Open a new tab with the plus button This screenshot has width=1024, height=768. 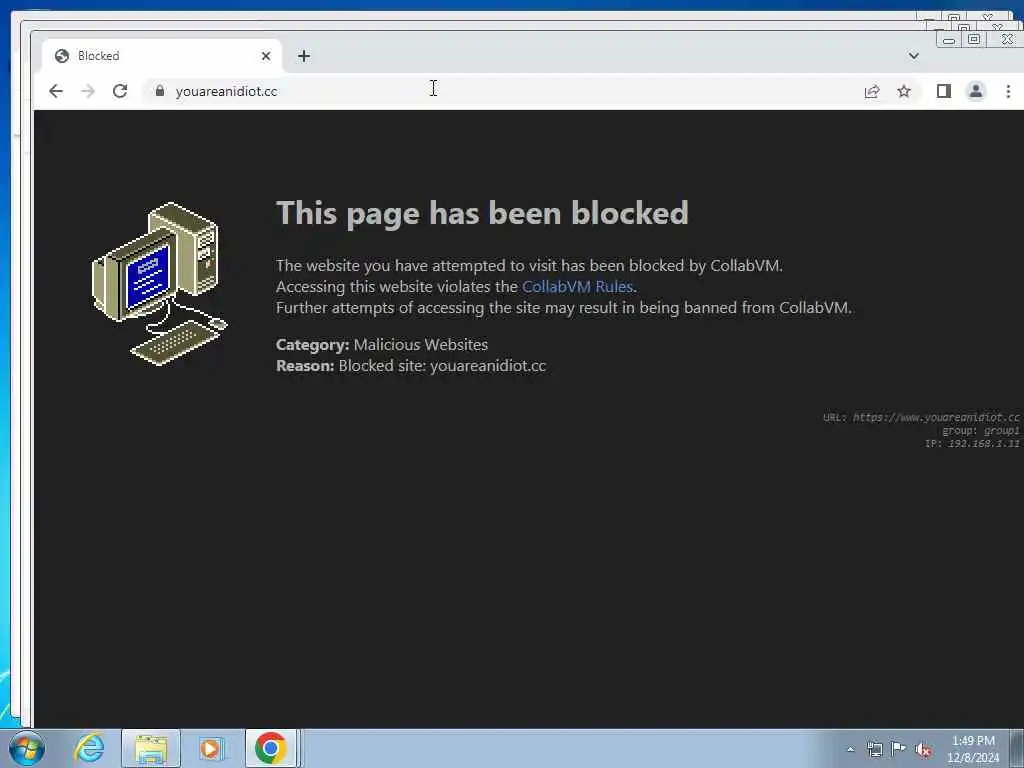pyautogui.click(x=304, y=56)
